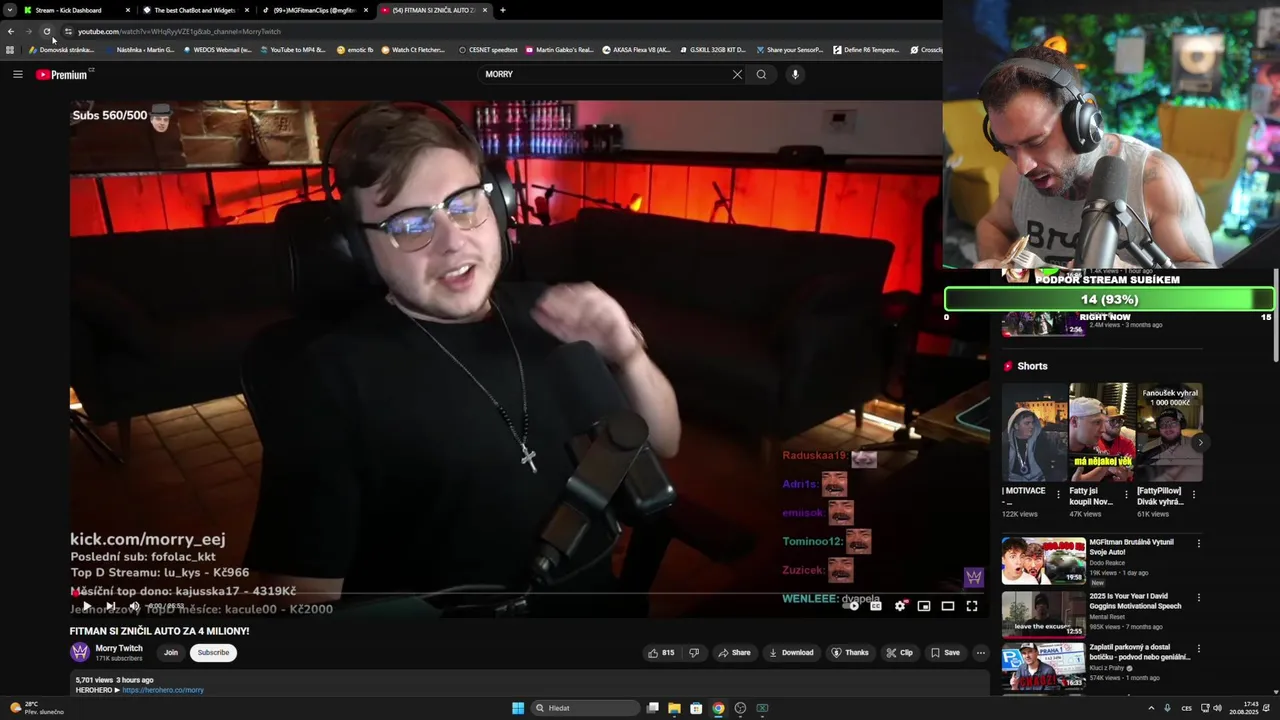1280x720 pixels.
Task: Mute the video player volume
Action: point(134,606)
